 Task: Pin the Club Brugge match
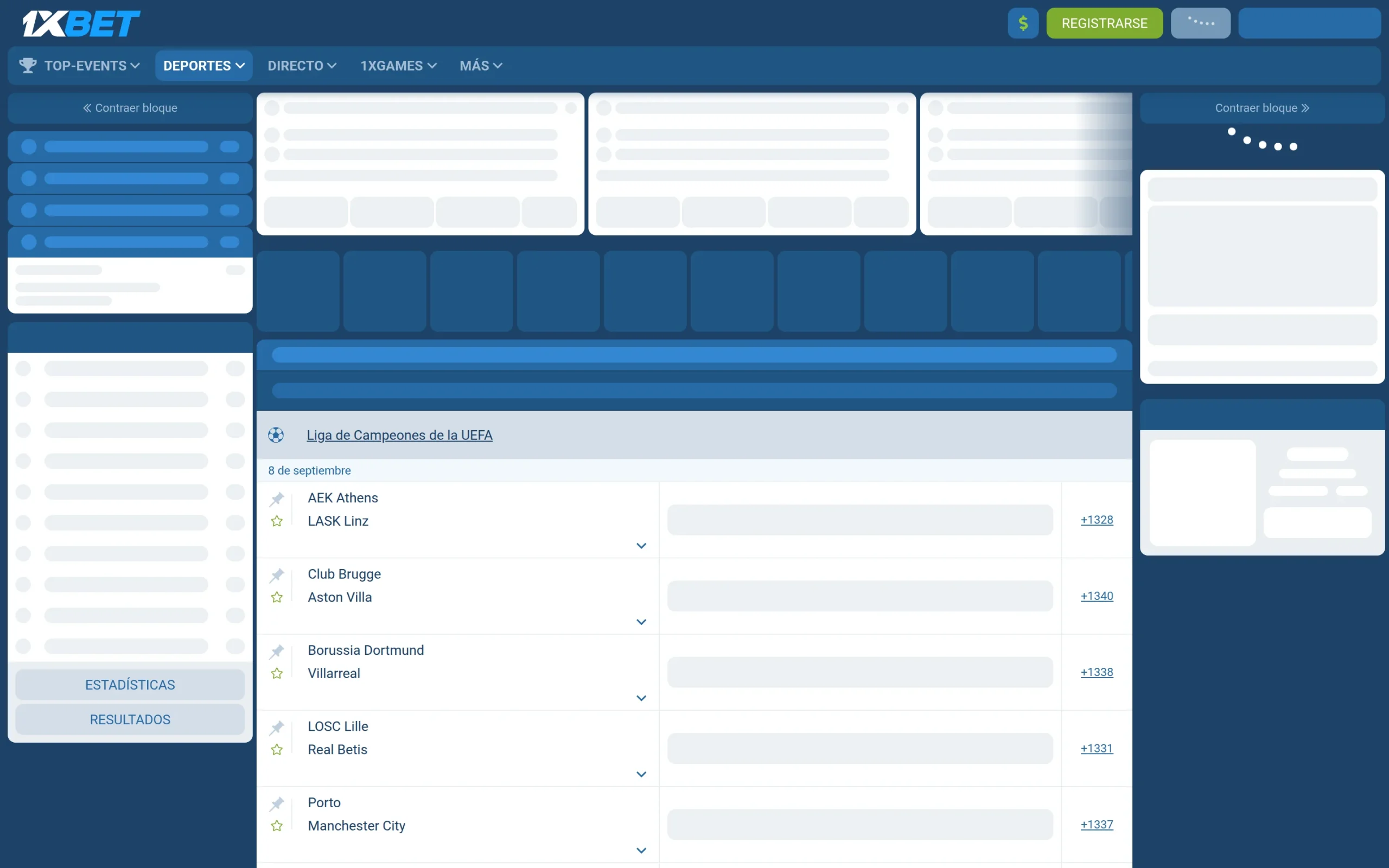coord(277,575)
